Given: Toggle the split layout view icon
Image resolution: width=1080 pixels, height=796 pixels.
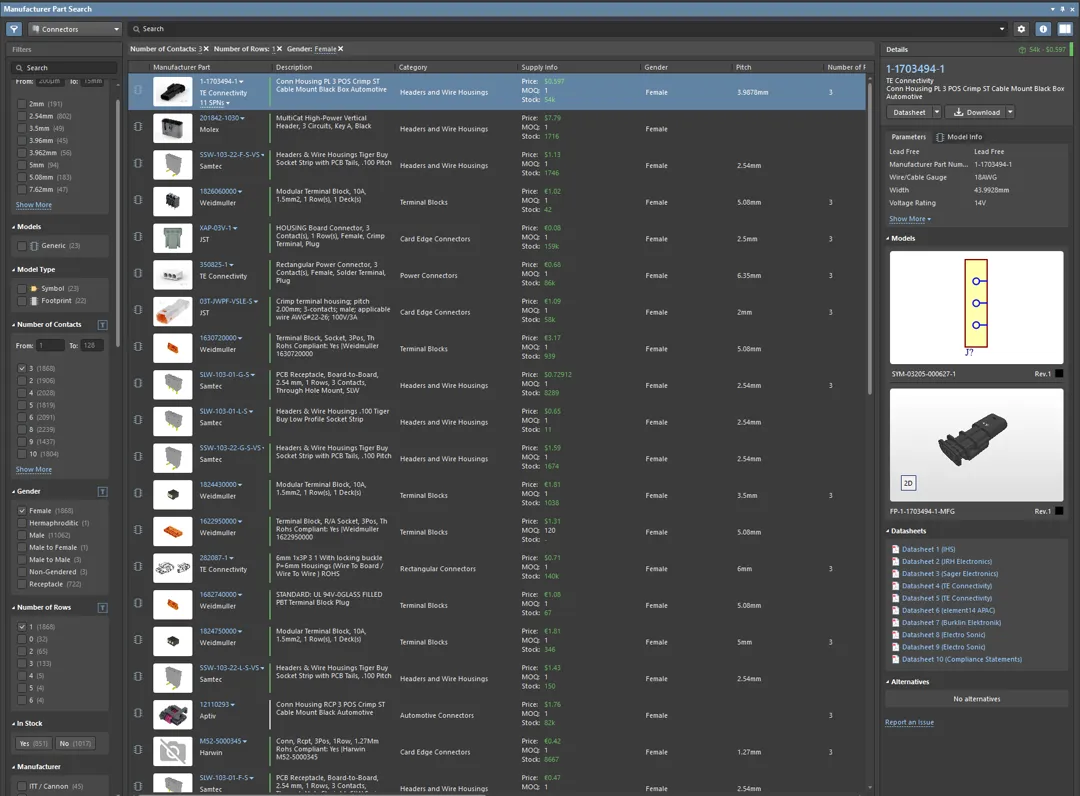Looking at the screenshot, I should (x=1066, y=29).
